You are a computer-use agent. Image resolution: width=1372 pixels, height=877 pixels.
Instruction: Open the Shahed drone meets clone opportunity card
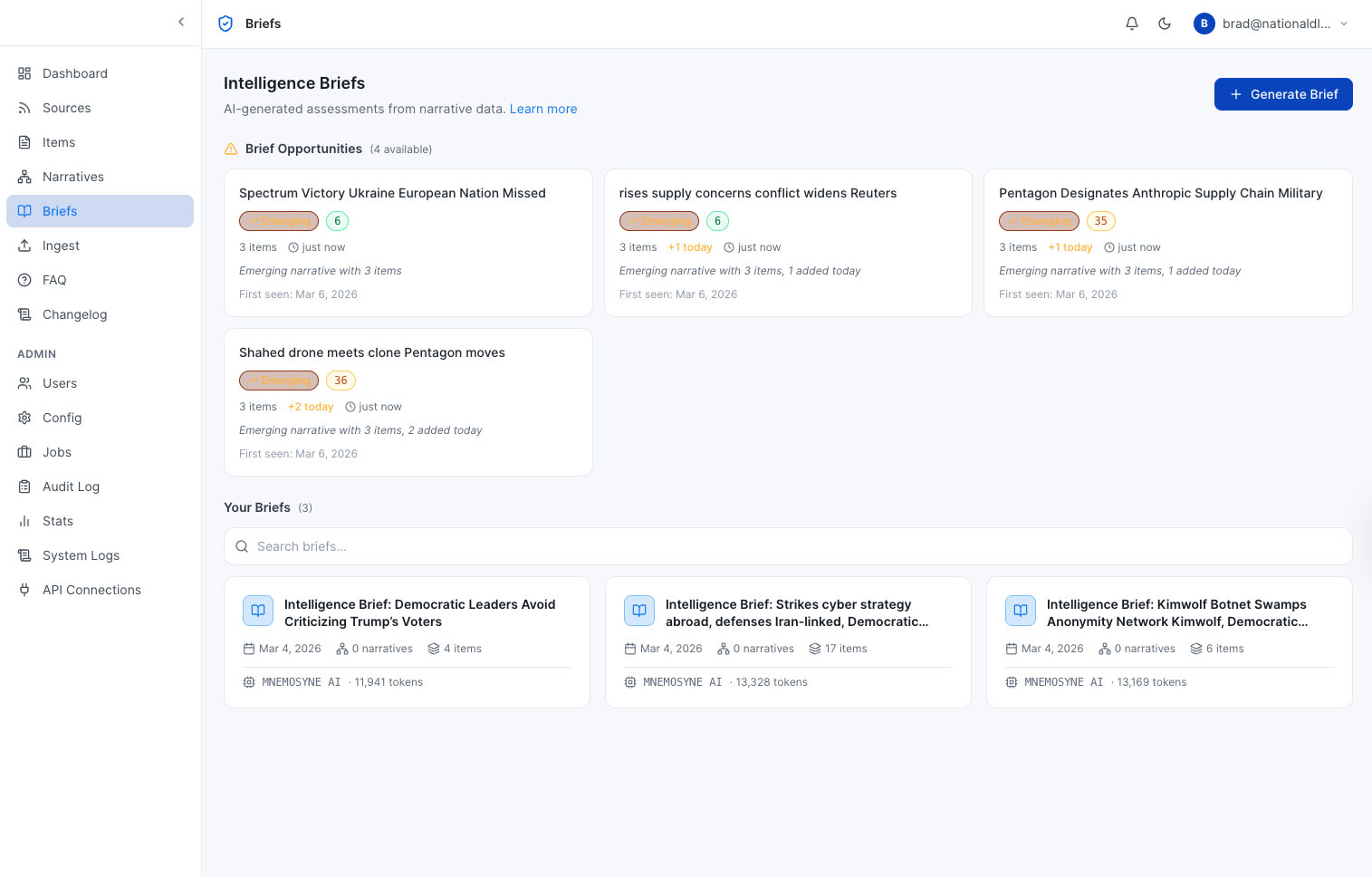pos(408,352)
